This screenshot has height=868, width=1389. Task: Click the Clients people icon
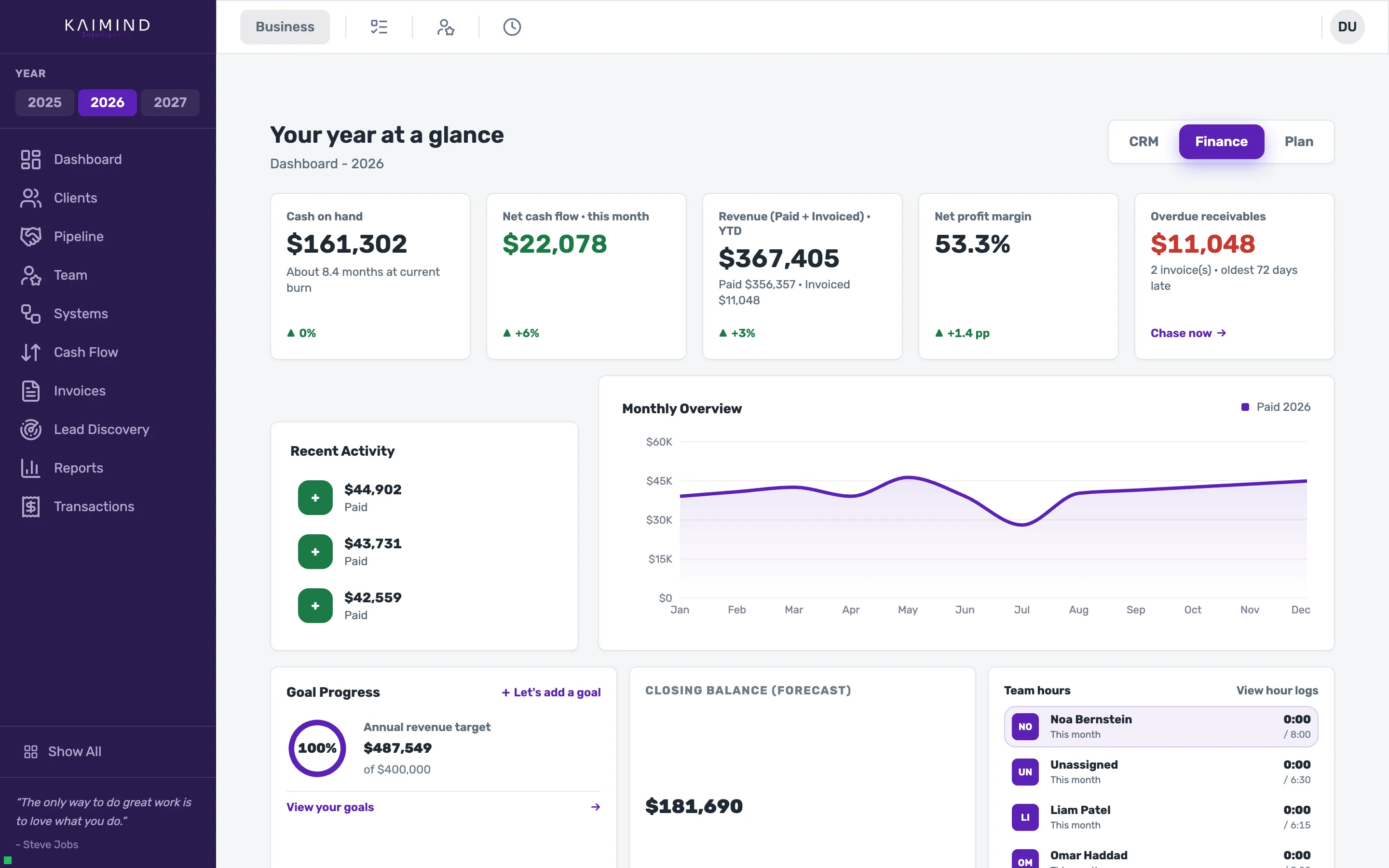click(x=31, y=198)
